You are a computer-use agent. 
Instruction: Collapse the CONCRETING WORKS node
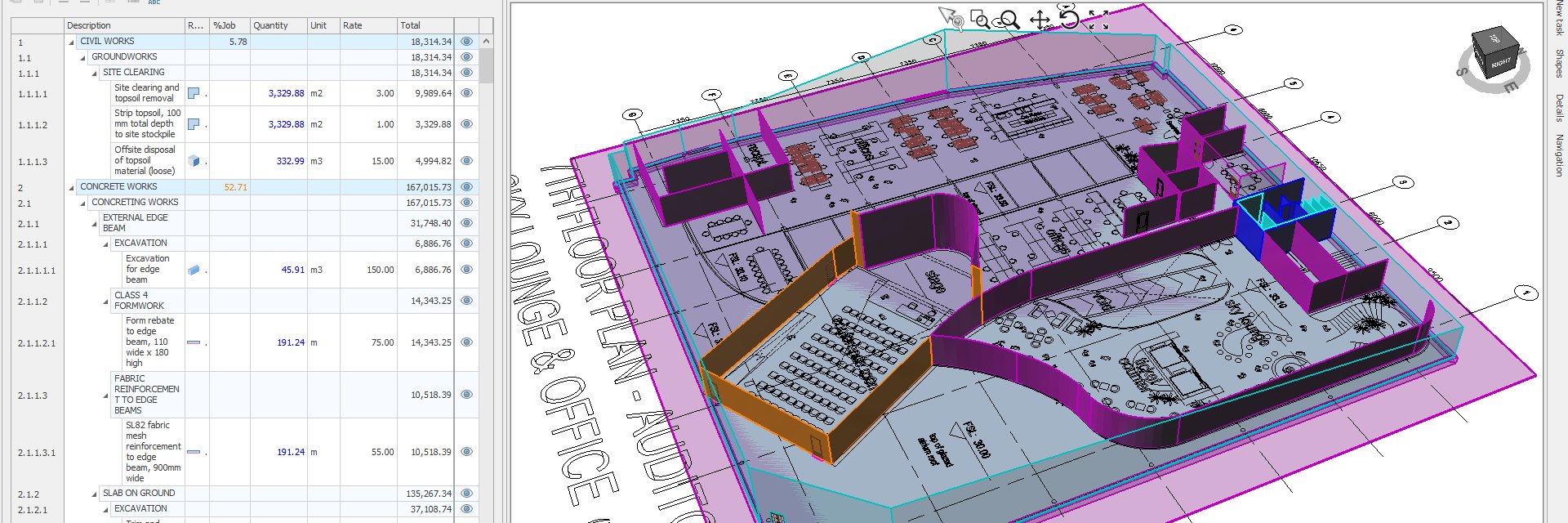coord(82,203)
